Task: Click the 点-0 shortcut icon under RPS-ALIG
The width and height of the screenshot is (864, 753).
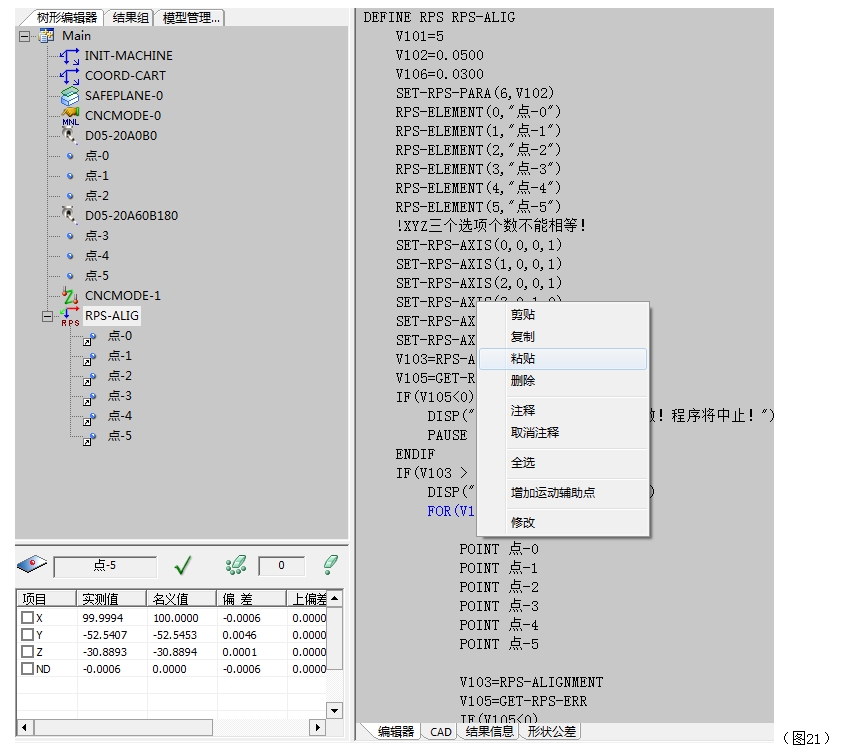Action: coord(89,338)
